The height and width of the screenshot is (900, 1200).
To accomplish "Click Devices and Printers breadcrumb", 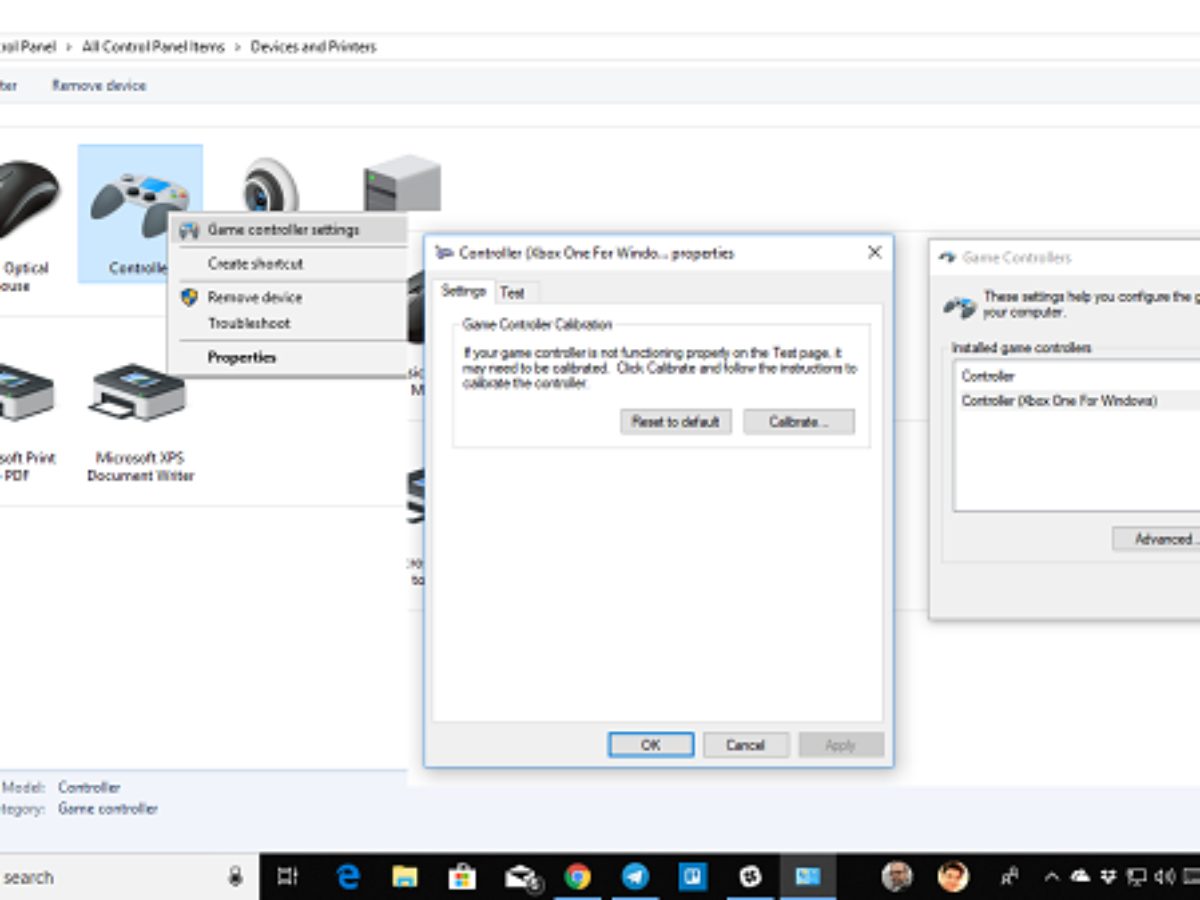I will 313,47.
